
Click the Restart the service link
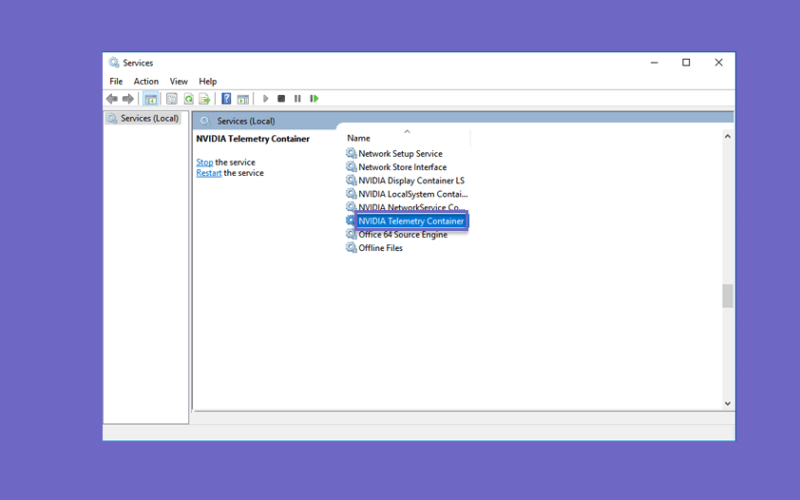click(x=209, y=173)
